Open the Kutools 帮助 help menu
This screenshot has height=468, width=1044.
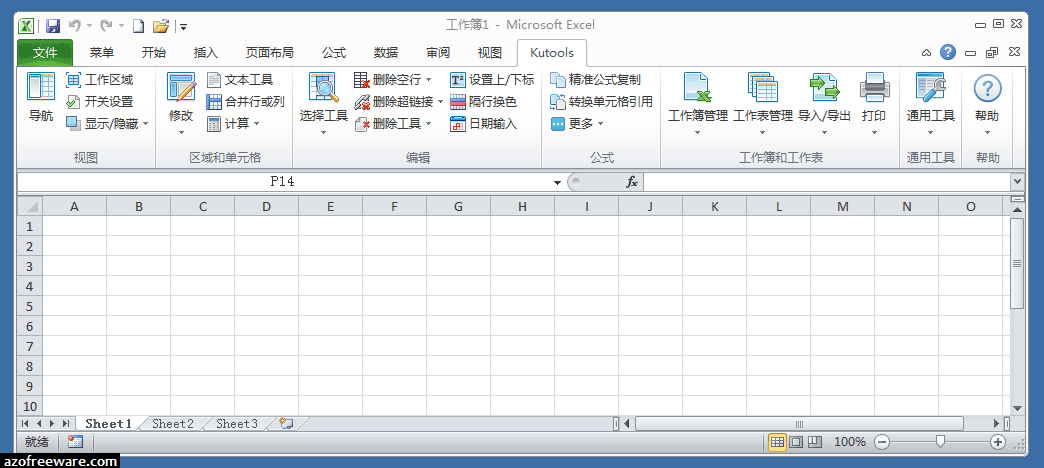click(987, 103)
